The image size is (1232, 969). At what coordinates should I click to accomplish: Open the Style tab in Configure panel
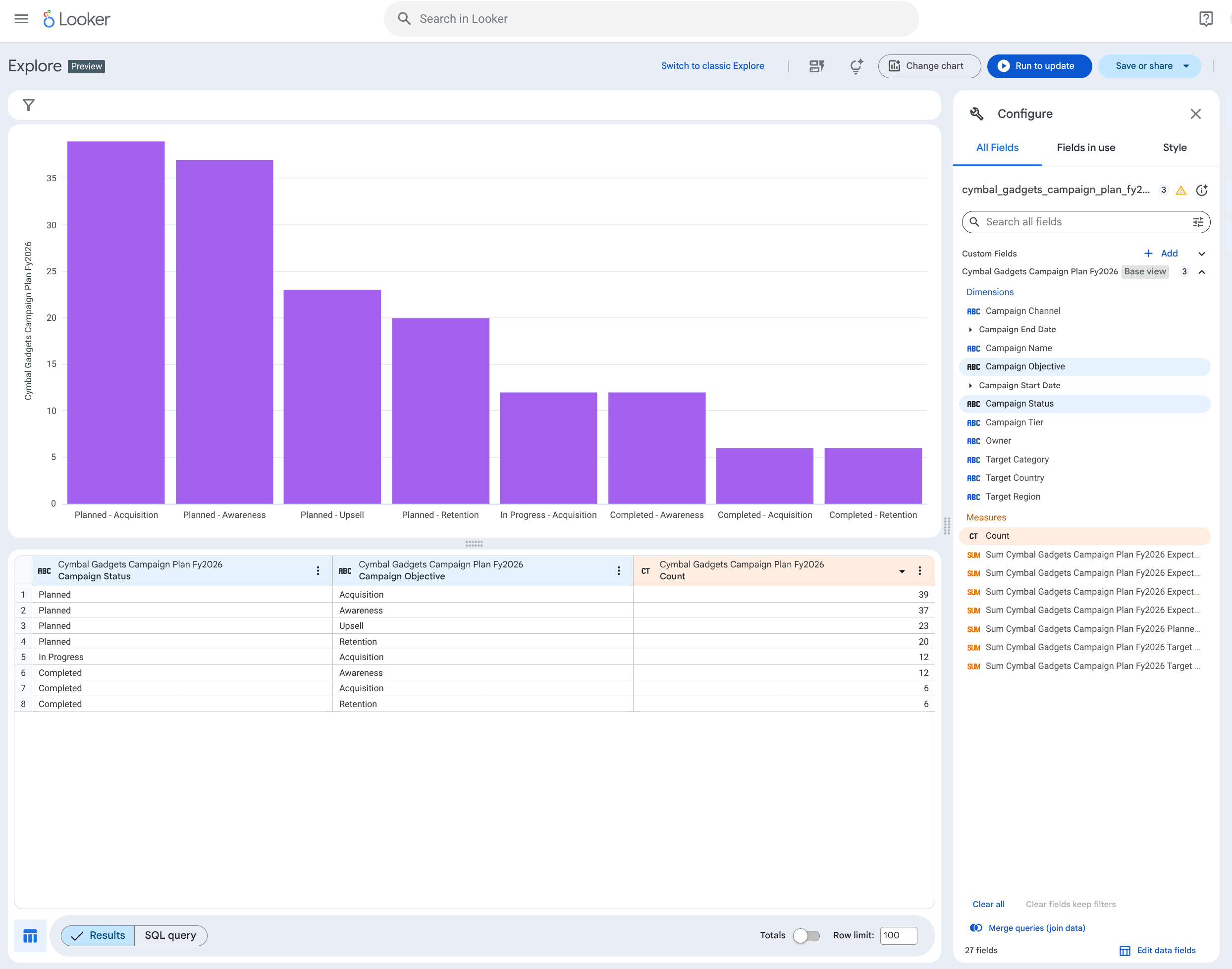(1175, 148)
